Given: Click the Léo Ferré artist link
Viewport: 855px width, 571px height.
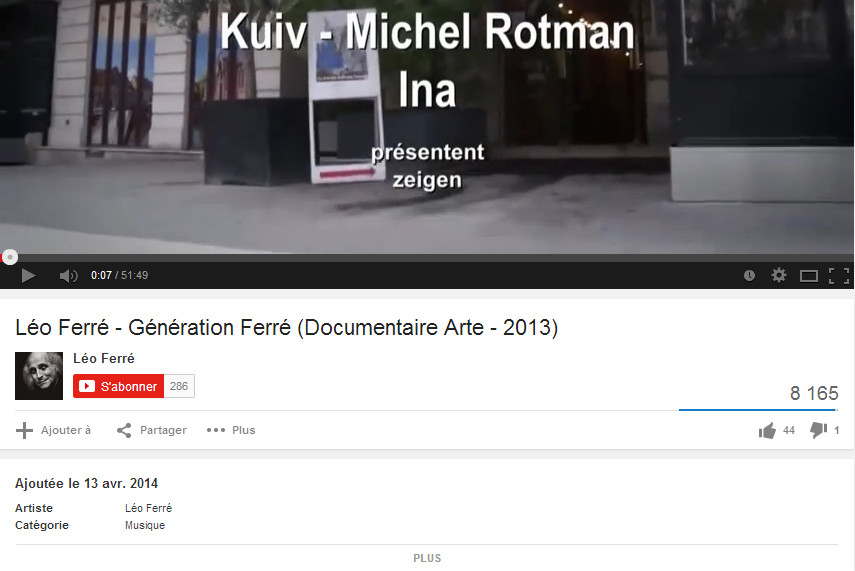Looking at the screenshot, I should click(x=148, y=508).
